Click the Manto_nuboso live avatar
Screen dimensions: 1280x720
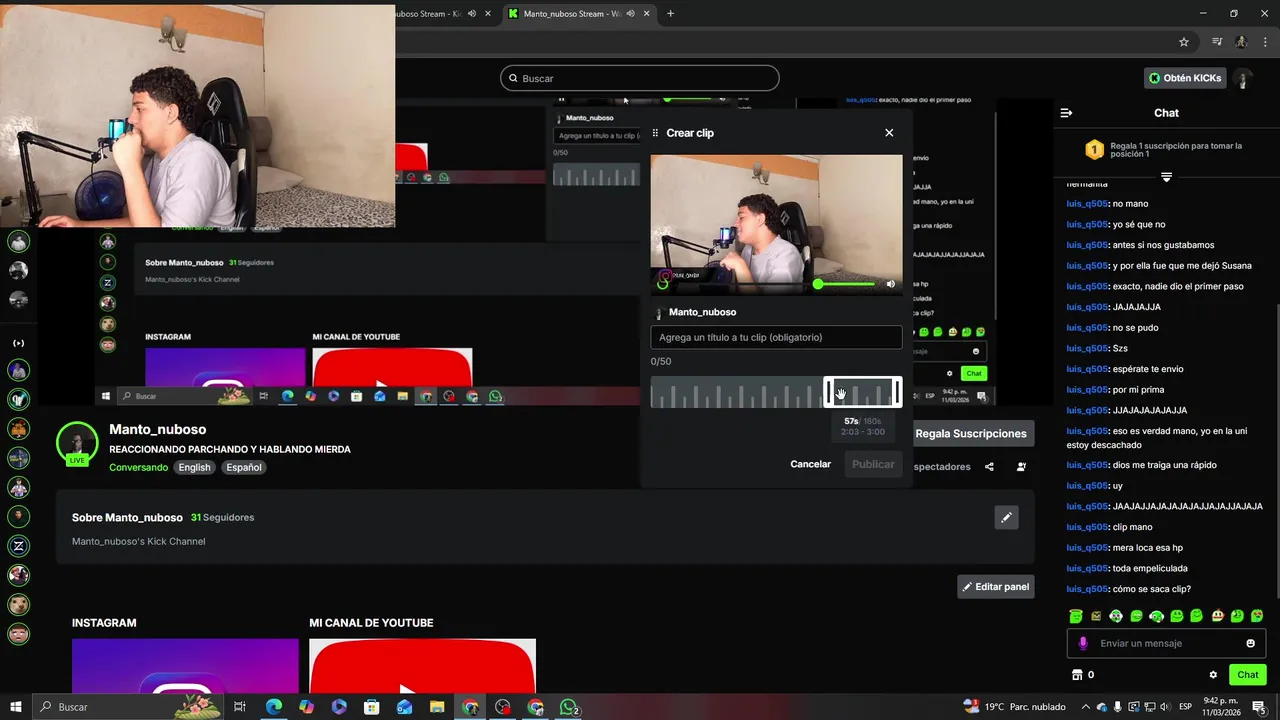[77, 443]
